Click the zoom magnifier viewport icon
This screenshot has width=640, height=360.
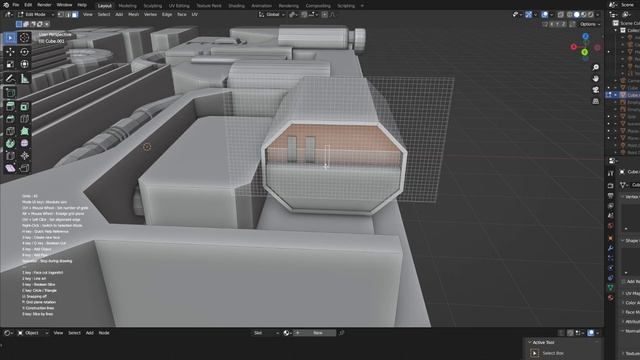[596, 67]
